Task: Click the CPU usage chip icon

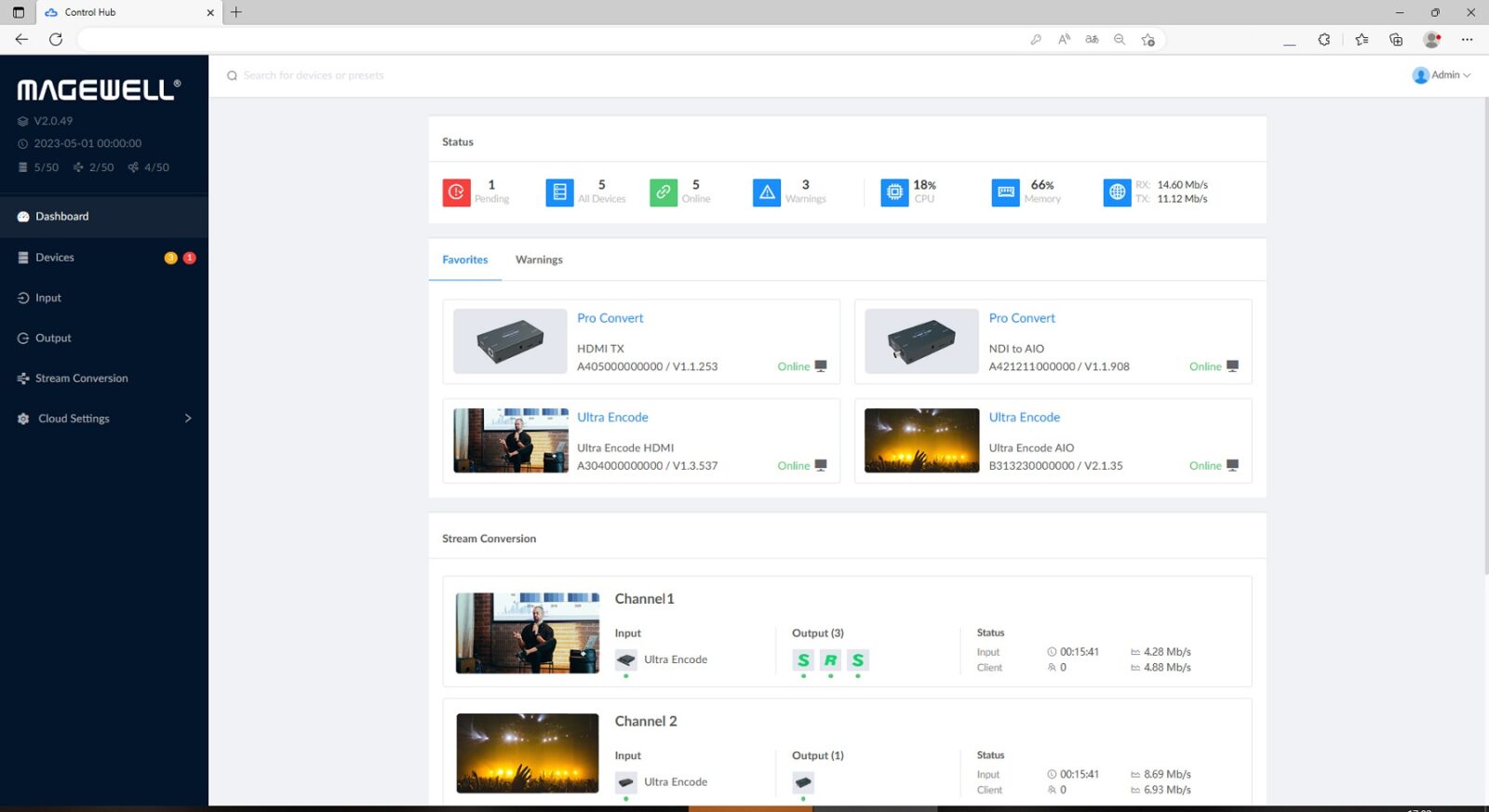Action: (894, 193)
